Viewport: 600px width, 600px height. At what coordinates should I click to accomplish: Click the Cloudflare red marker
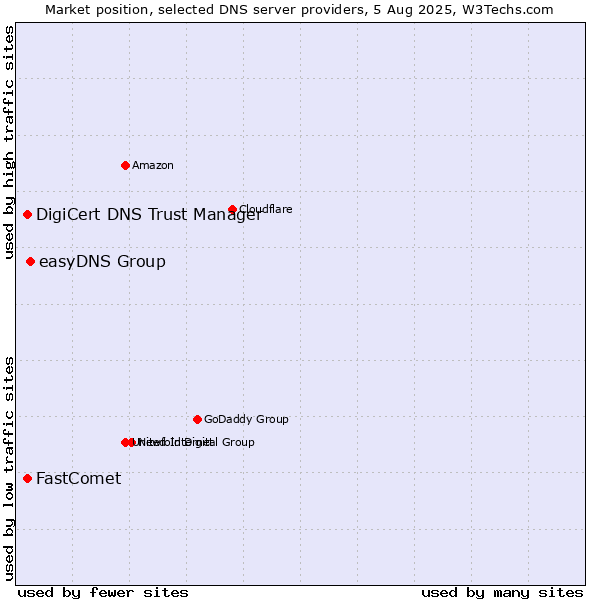232,209
